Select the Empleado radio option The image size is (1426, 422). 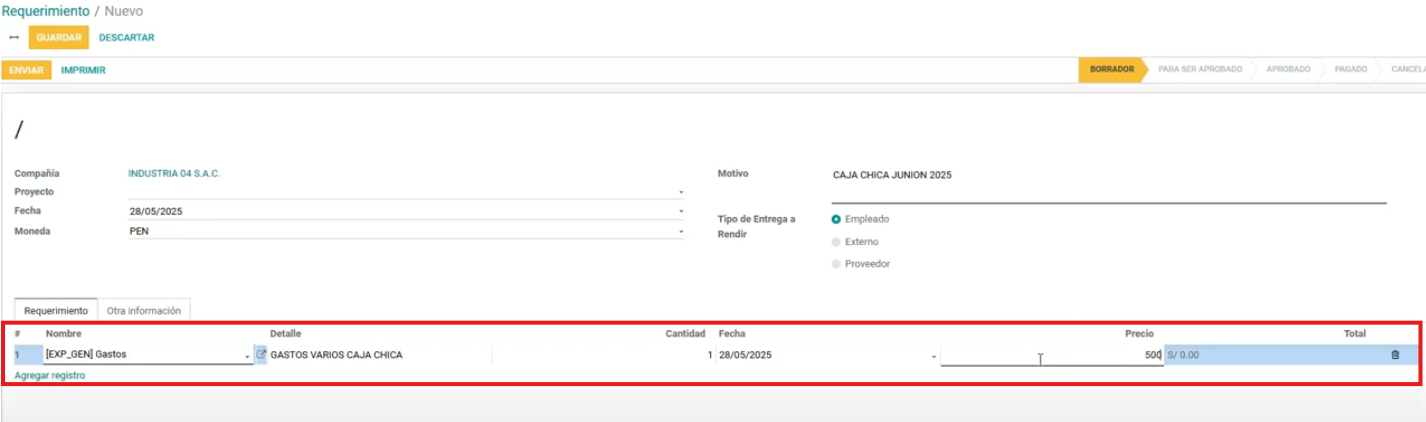(836, 219)
